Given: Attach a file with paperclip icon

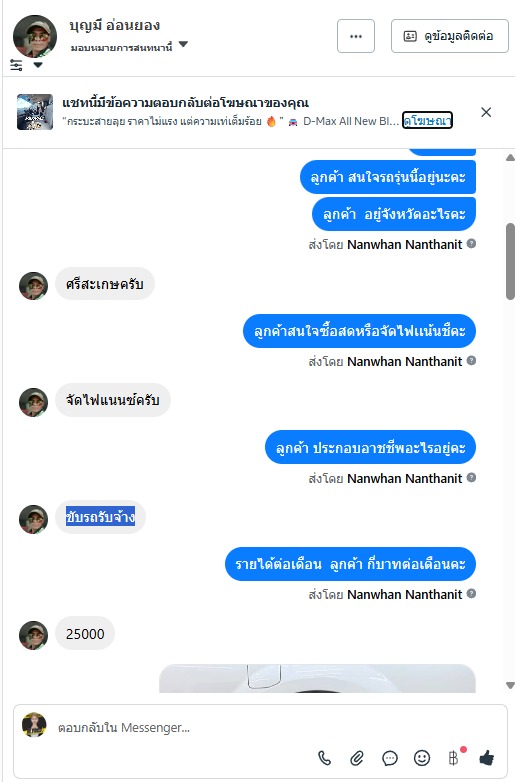Looking at the screenshot, I should [x=357, y=758].
